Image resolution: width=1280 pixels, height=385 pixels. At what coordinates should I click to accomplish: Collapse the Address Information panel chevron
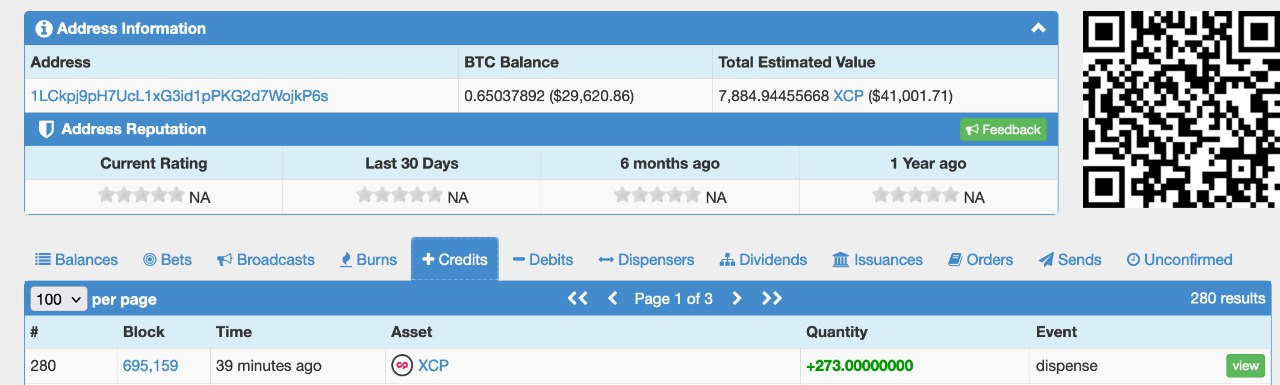(1038, 28)
